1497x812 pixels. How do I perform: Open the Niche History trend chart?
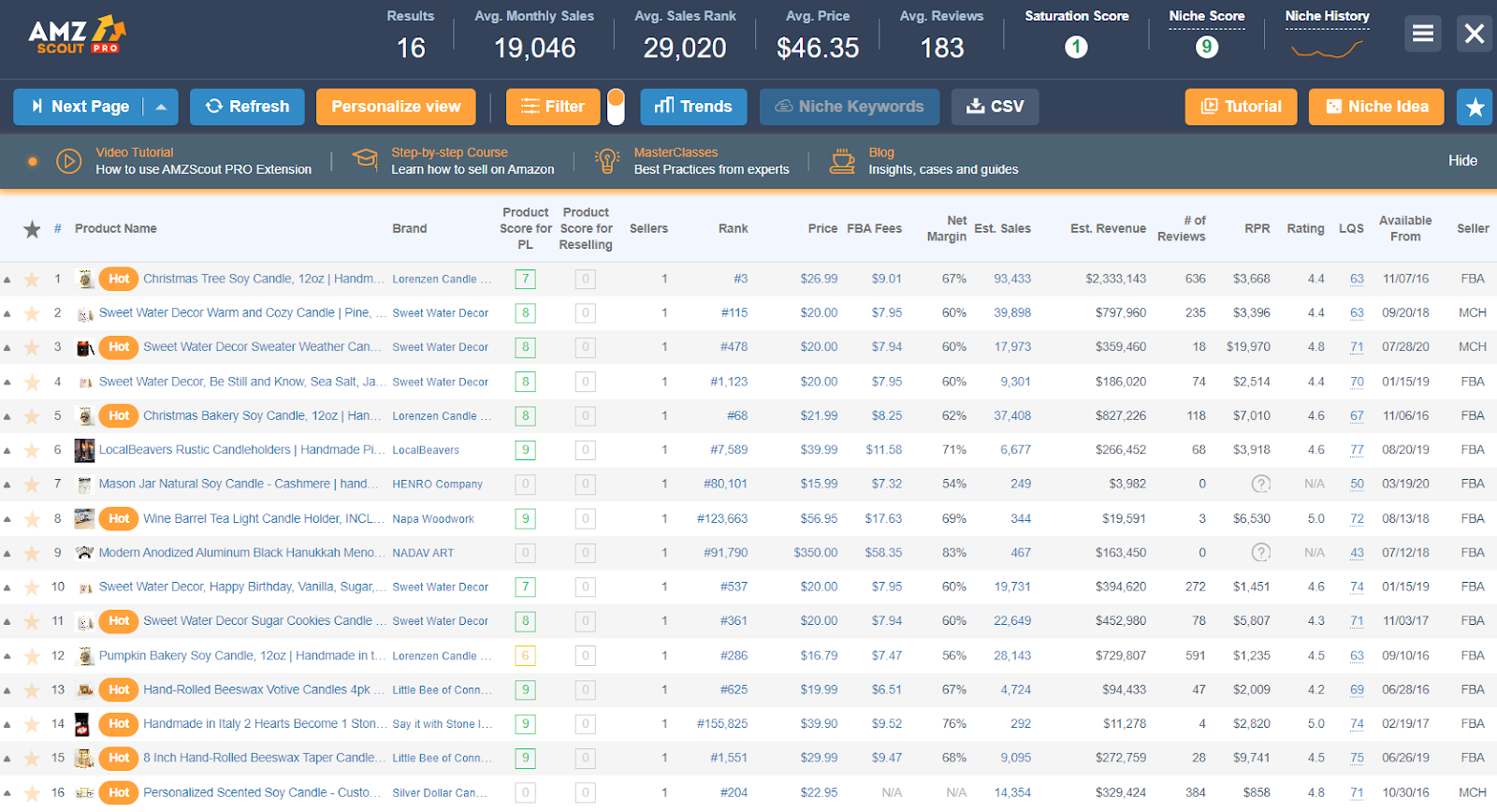[x=1327, y=49]
